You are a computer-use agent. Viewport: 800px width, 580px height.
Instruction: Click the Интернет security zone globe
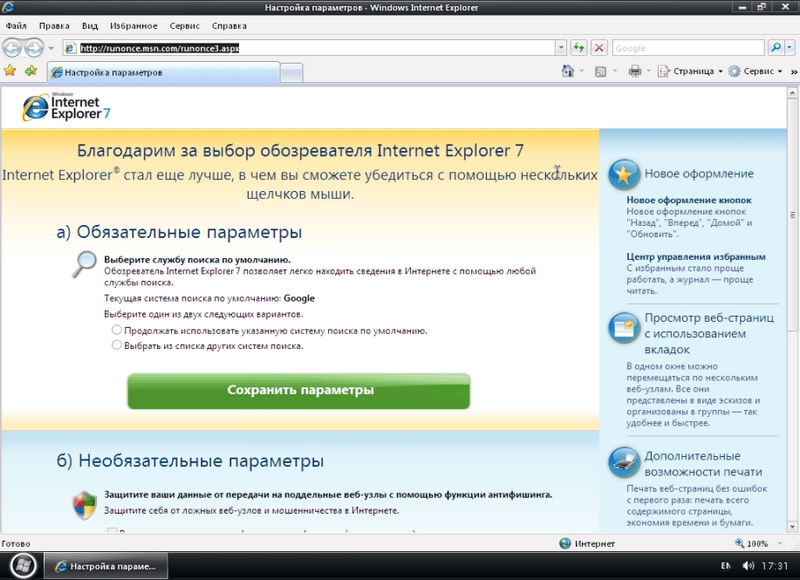(x=565, y=543)
